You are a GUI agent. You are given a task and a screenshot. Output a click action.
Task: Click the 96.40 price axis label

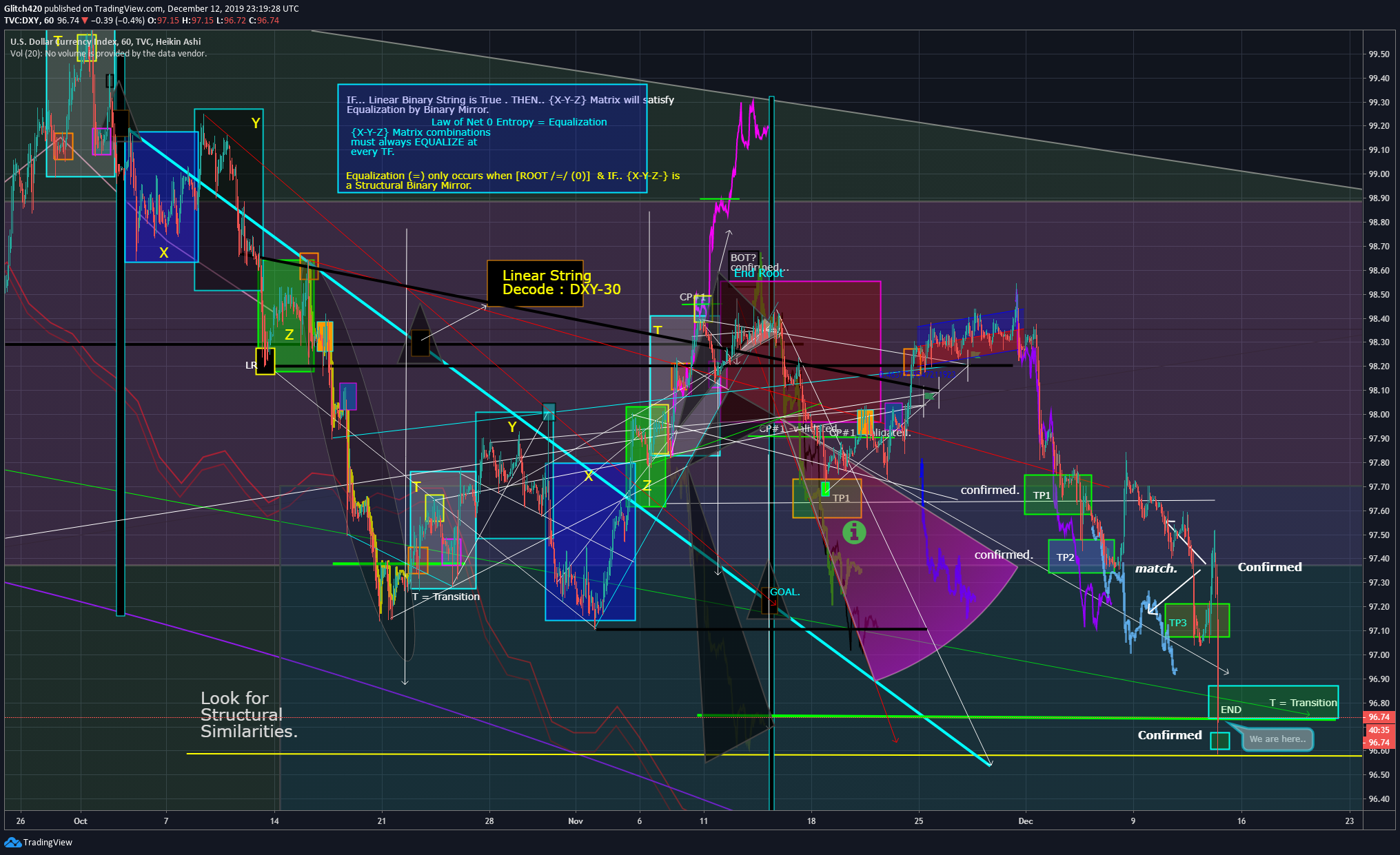(x=1379, y=799)
